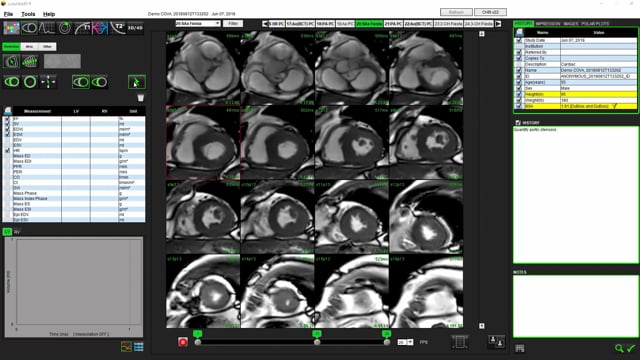Click the propagate all slices stack icon

[x=29, y=61]
